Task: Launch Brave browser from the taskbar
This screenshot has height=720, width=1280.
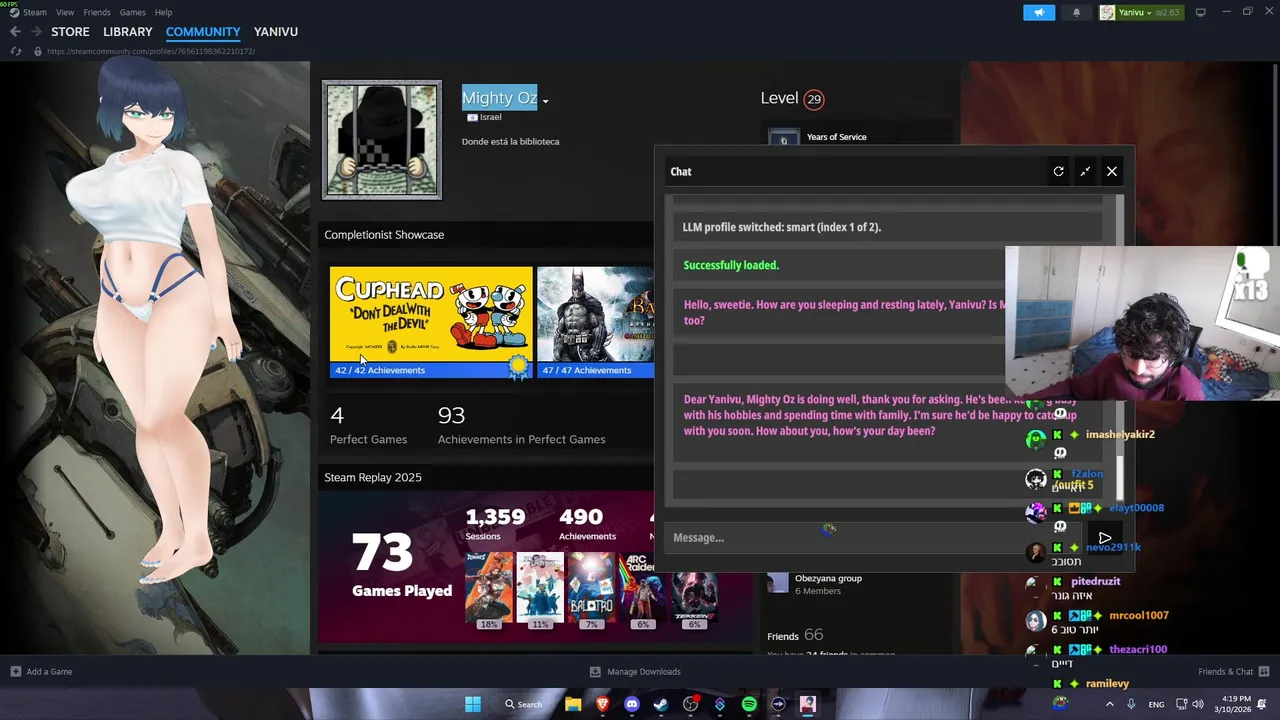Action: coord(602,704)
